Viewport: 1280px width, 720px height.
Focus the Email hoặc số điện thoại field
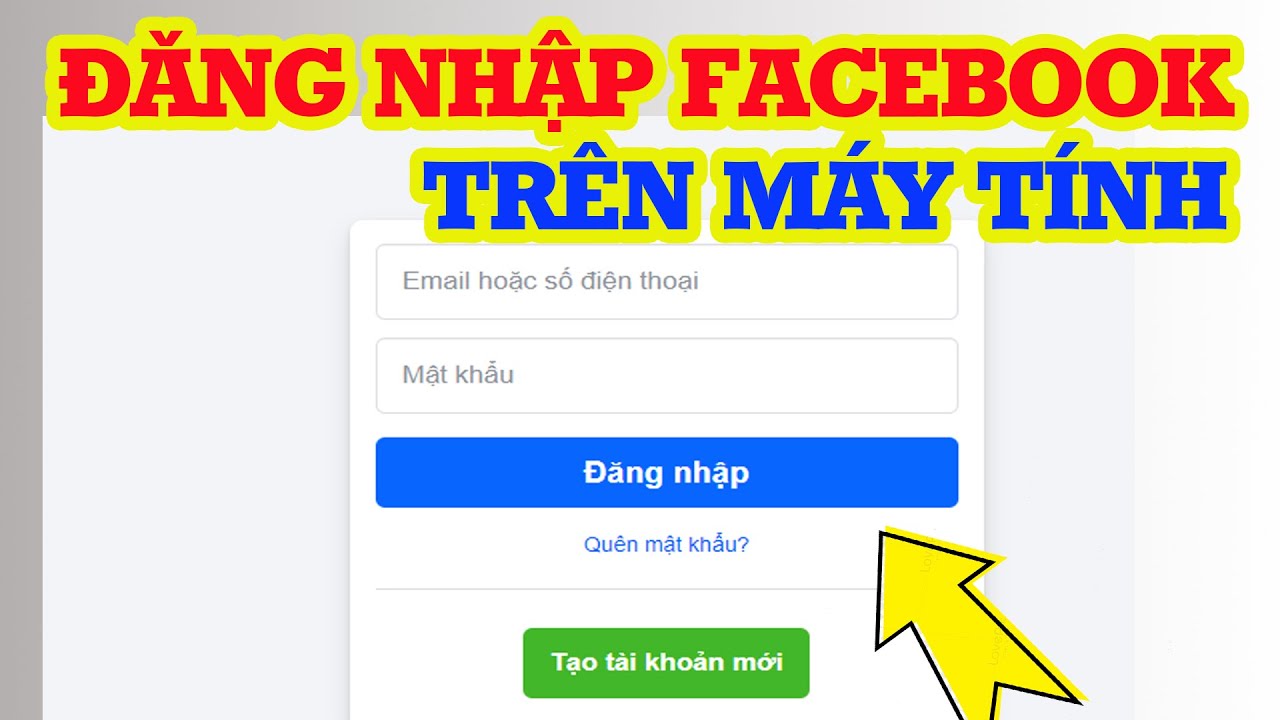pos(667,282)
